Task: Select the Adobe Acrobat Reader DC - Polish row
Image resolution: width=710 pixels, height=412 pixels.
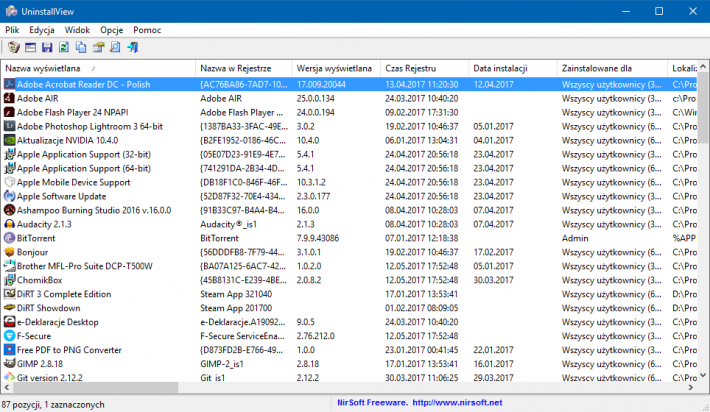Action: 349,85
